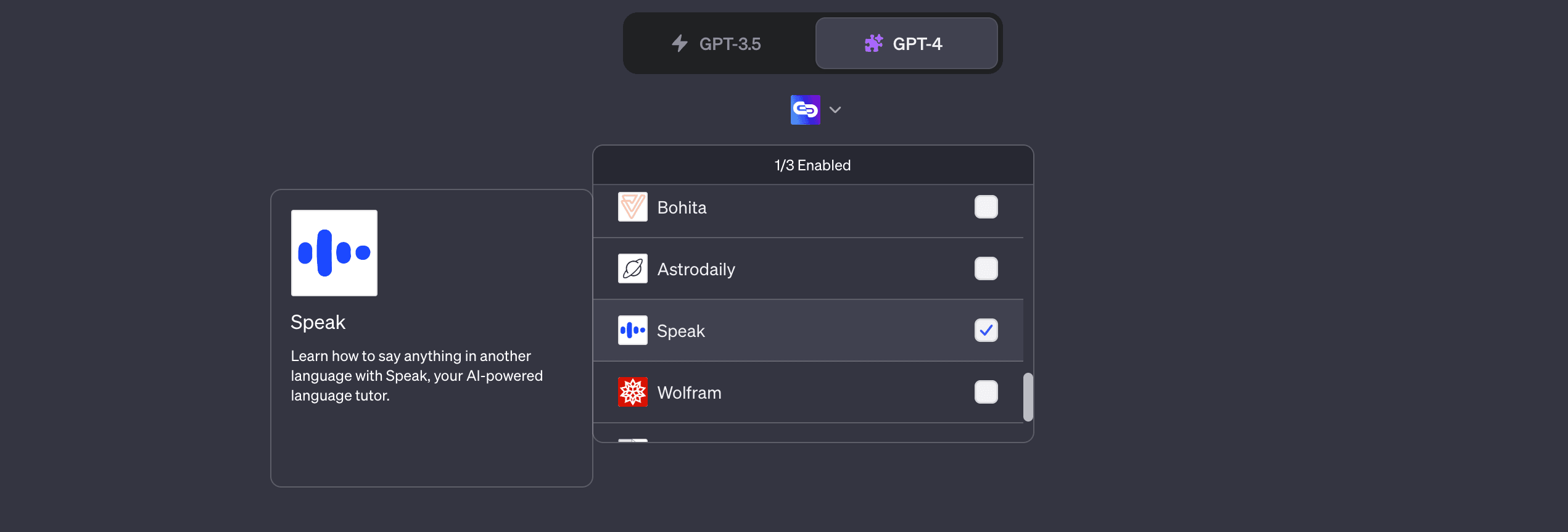Click the large Speak logo in the info card

pyautogui.click(x=334, y=252)
